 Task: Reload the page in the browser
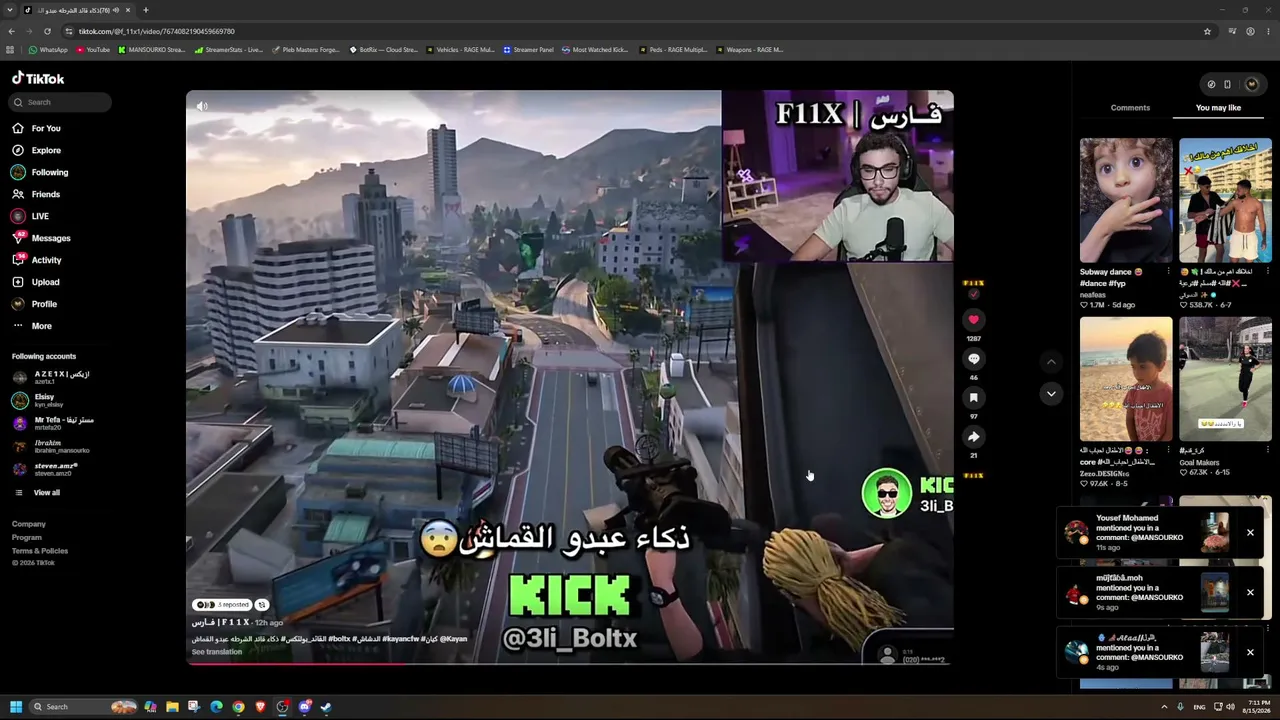(47, 31)
